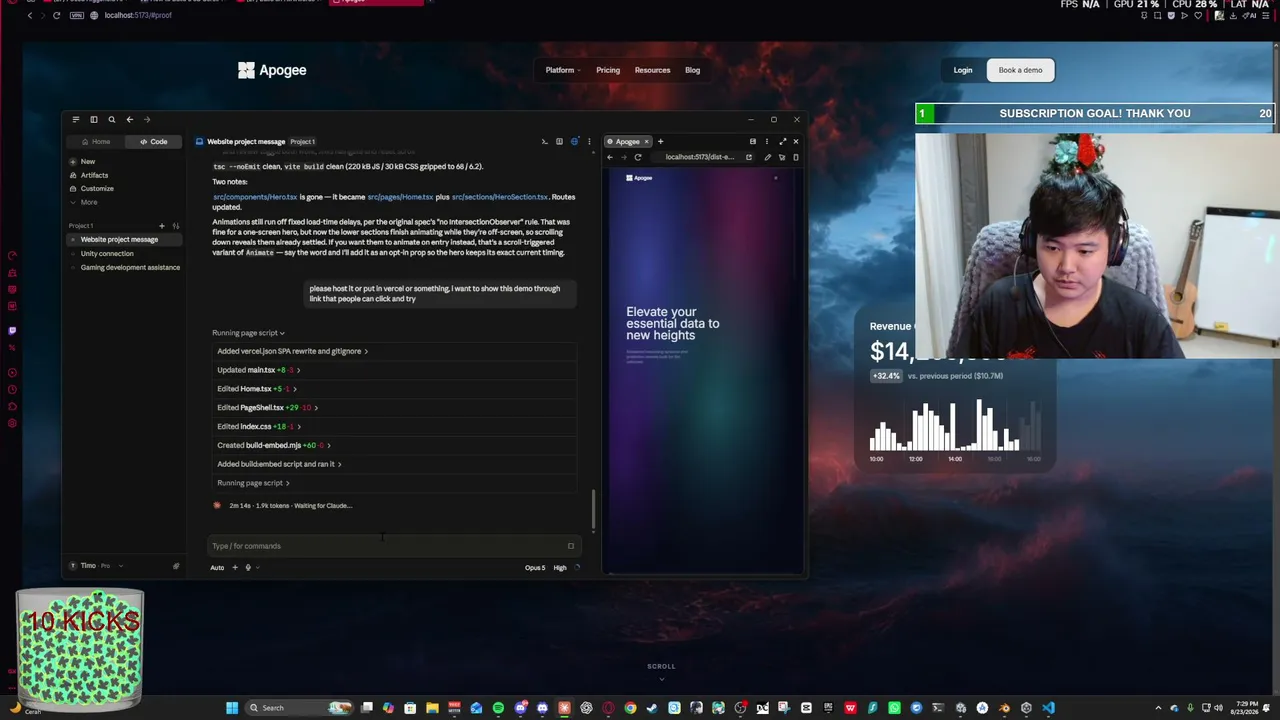Expand the Created build-embed.mjs step

273,446
